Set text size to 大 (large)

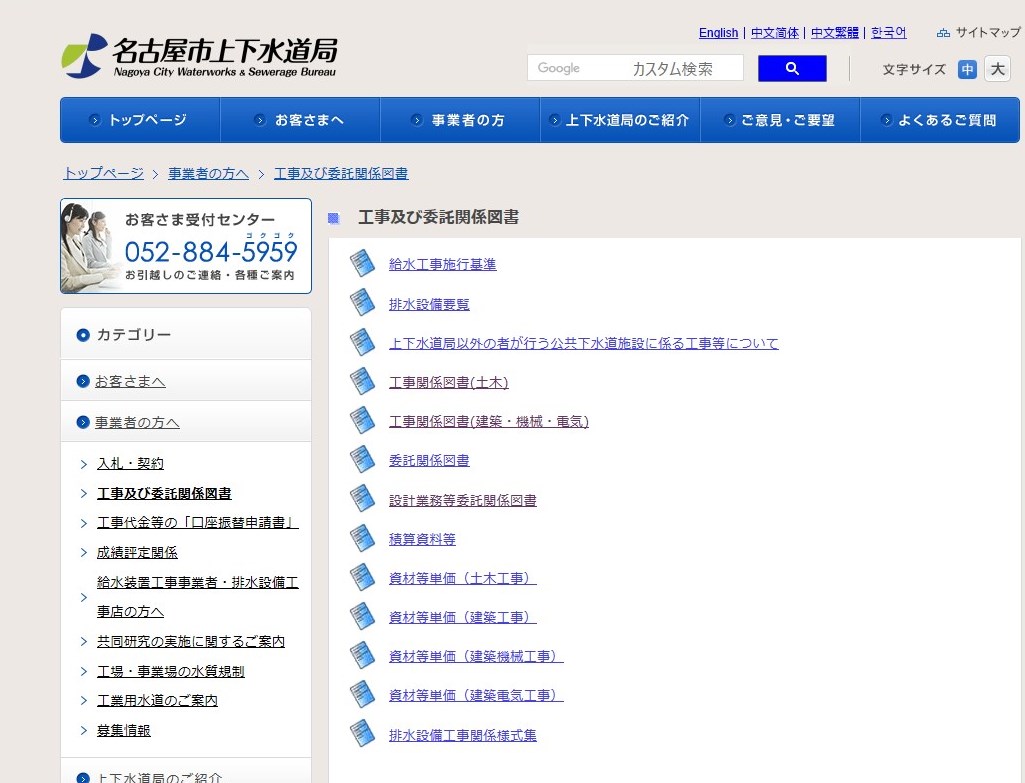[997, 69]
